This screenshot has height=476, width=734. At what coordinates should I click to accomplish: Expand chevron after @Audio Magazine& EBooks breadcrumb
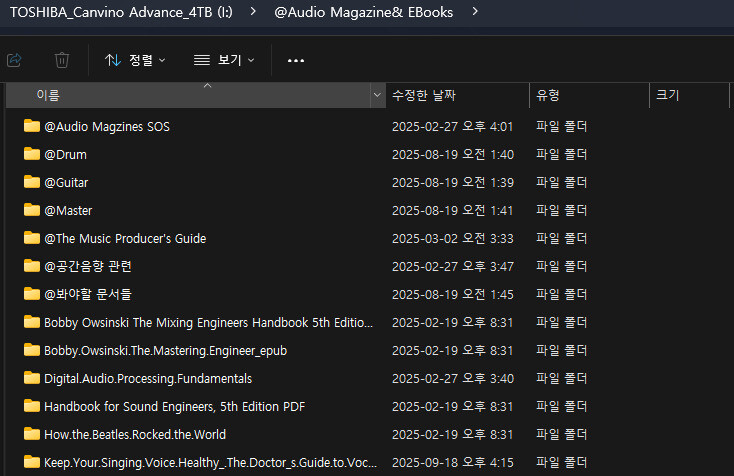475,11
